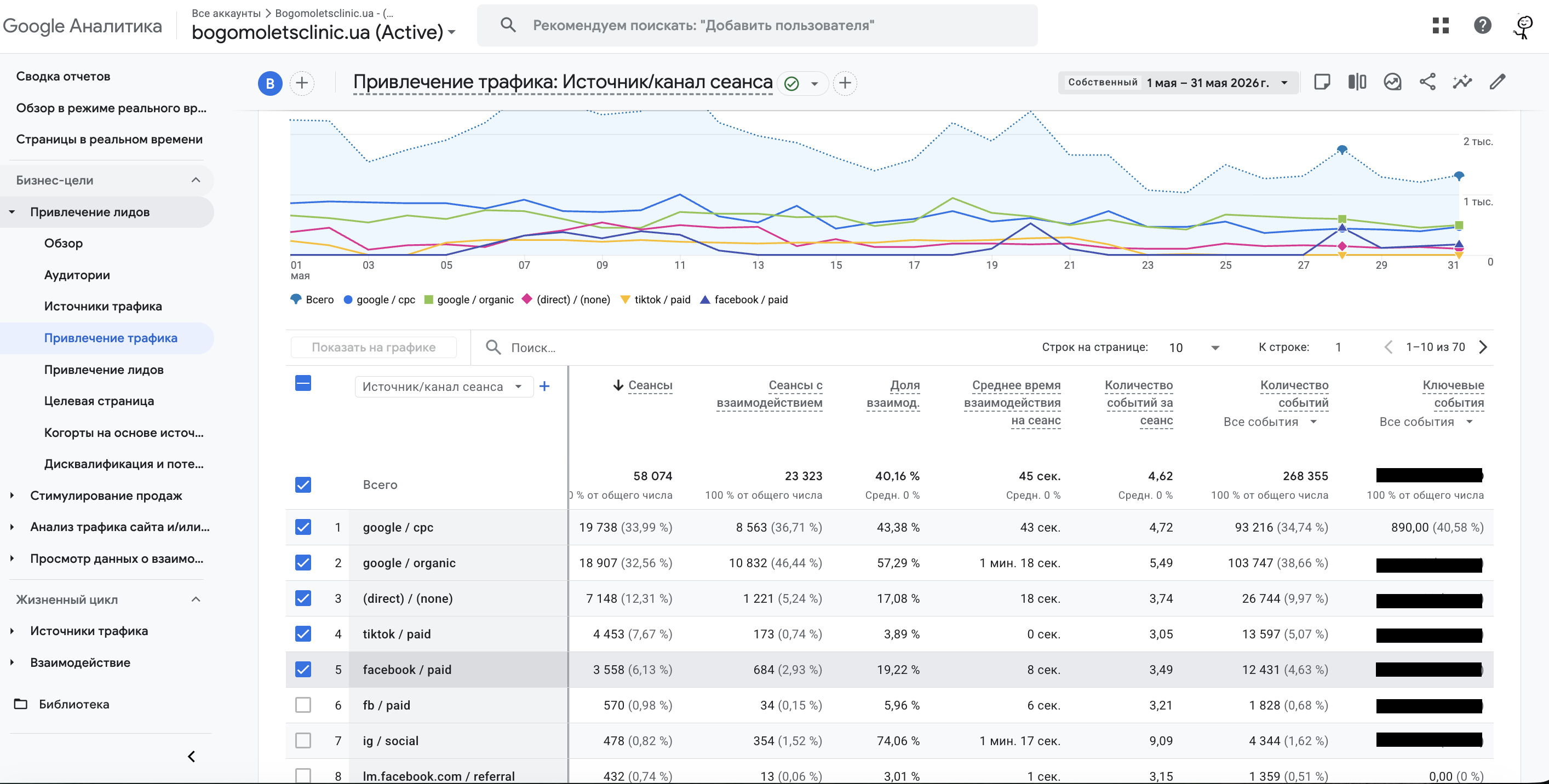This screenshot has width=1549, height=784.
Task: Uncheck the facebook / paid row checkbox
Action: [x=303, y=669]
